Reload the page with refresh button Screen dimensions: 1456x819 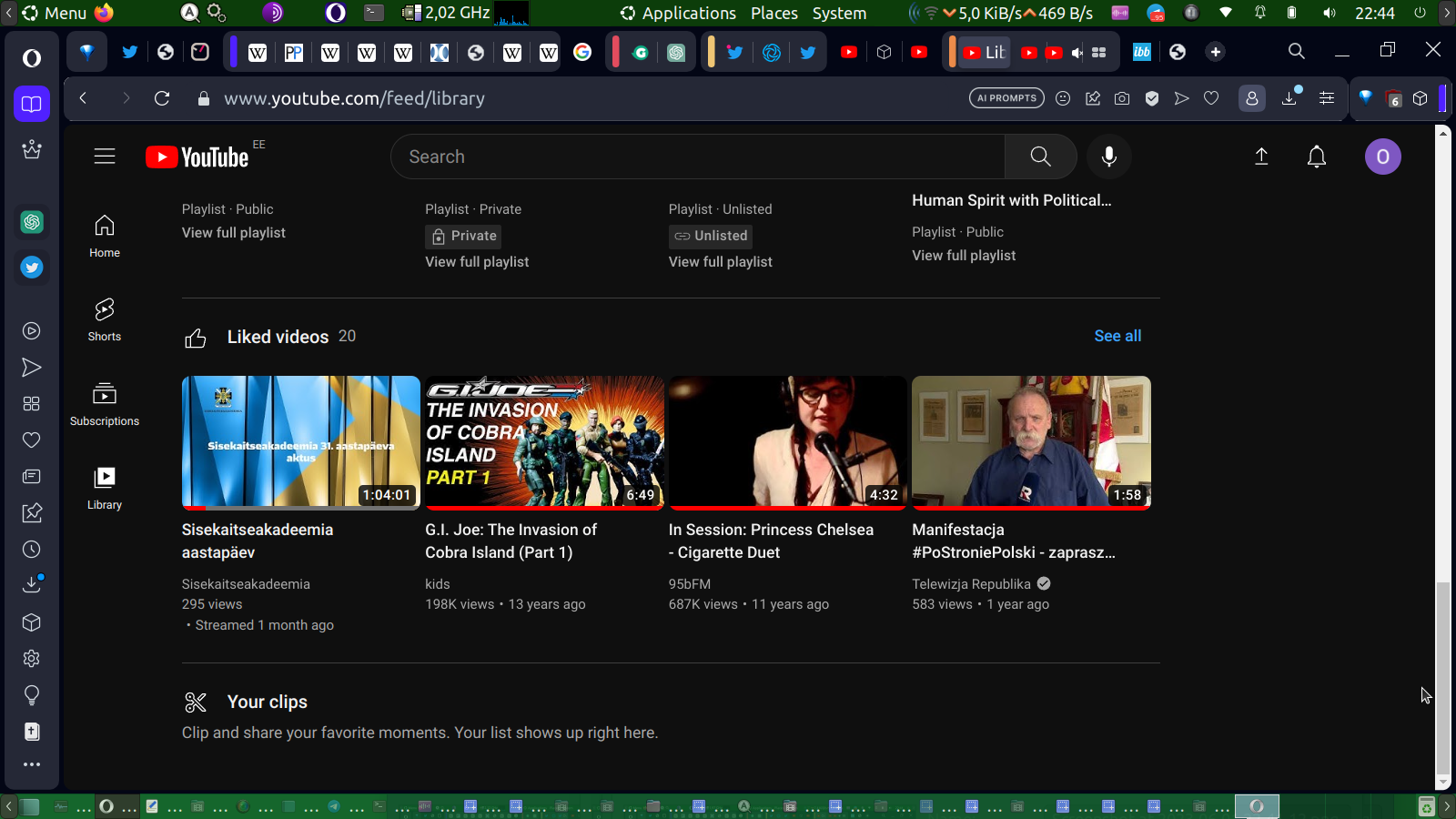click(162, 98)
